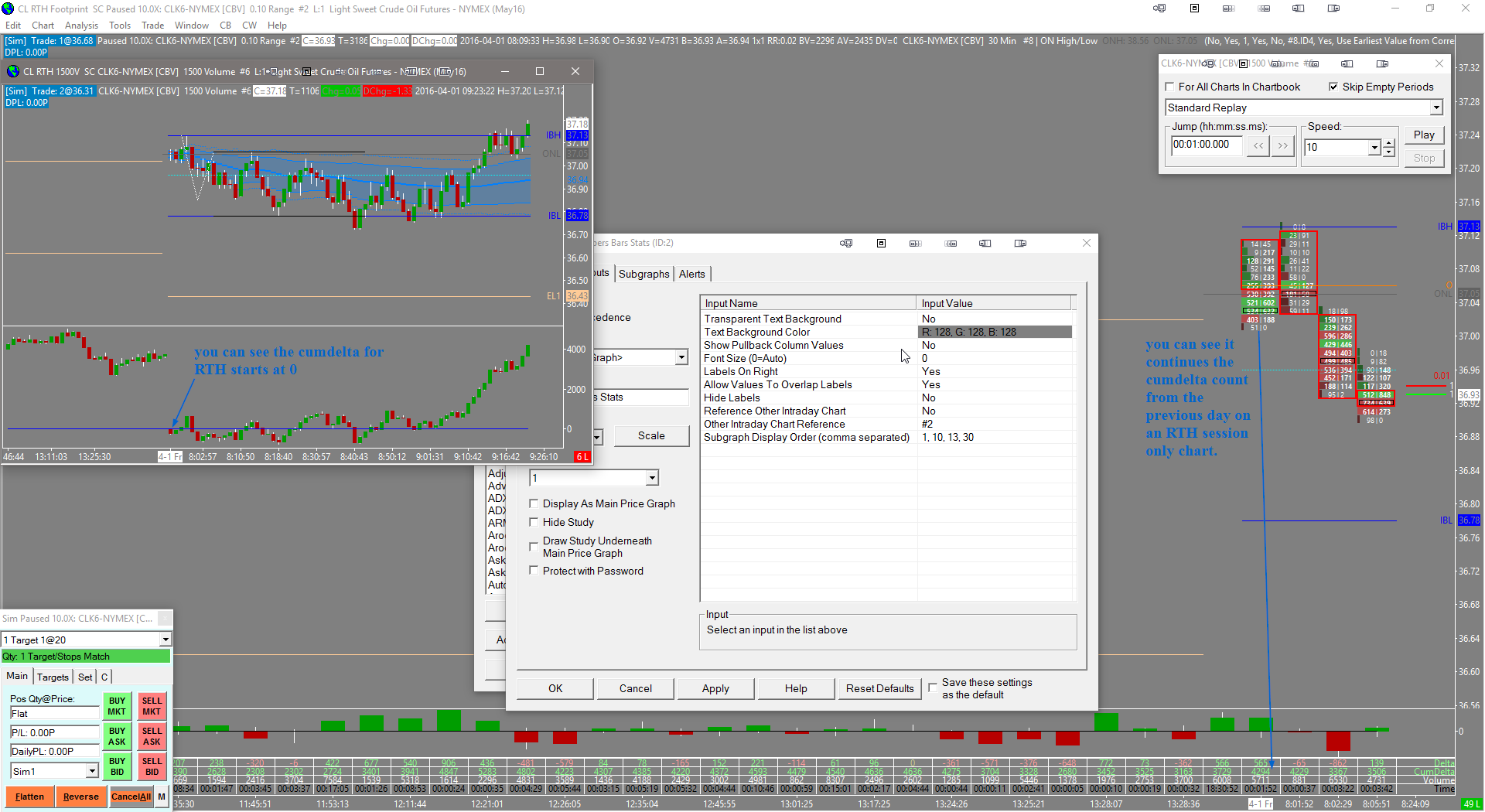Click the move-to-monitor arrow icon in main title bar
The height and width of the screenshot is (812, 1485).
pos(1159,9)
